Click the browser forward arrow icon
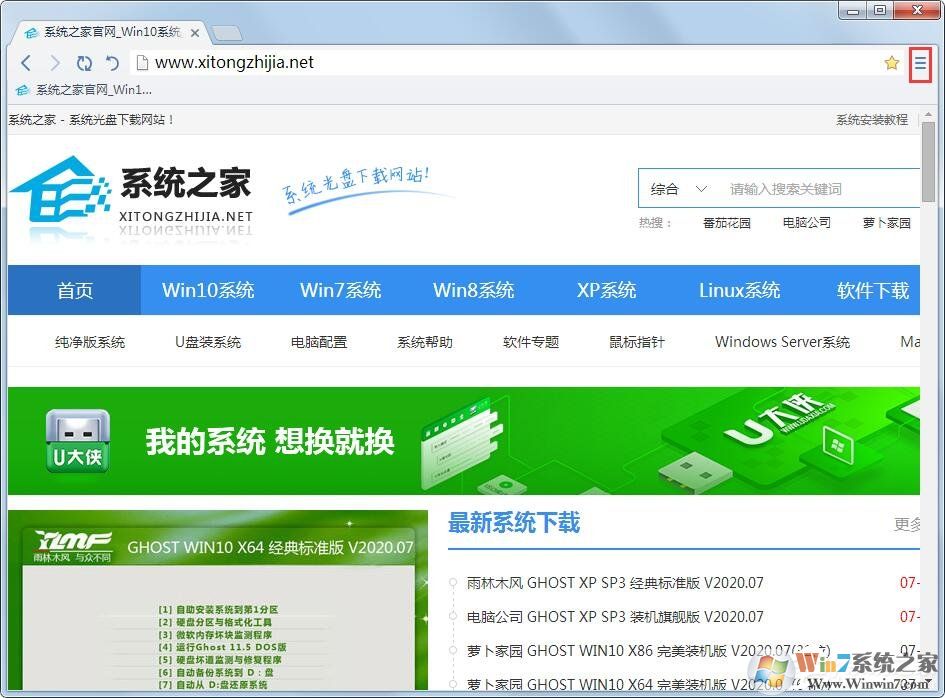 (55, 62)
